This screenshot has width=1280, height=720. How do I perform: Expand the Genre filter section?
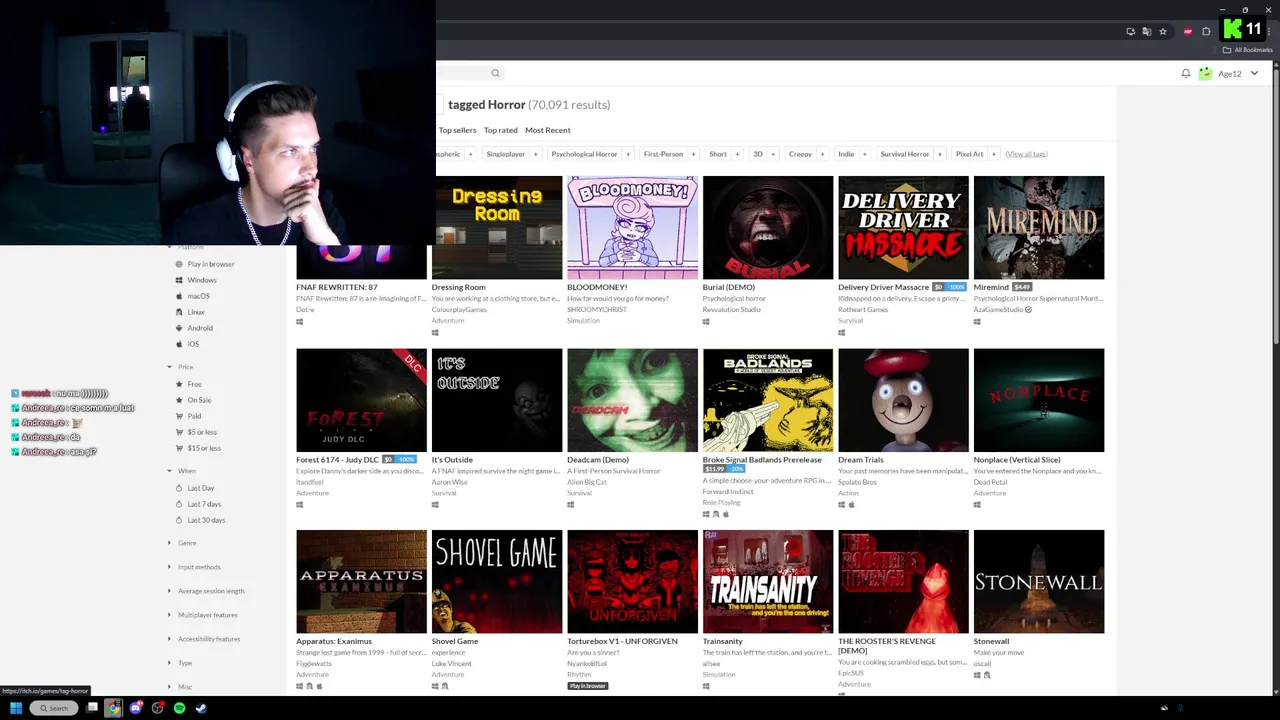point(182,543)
